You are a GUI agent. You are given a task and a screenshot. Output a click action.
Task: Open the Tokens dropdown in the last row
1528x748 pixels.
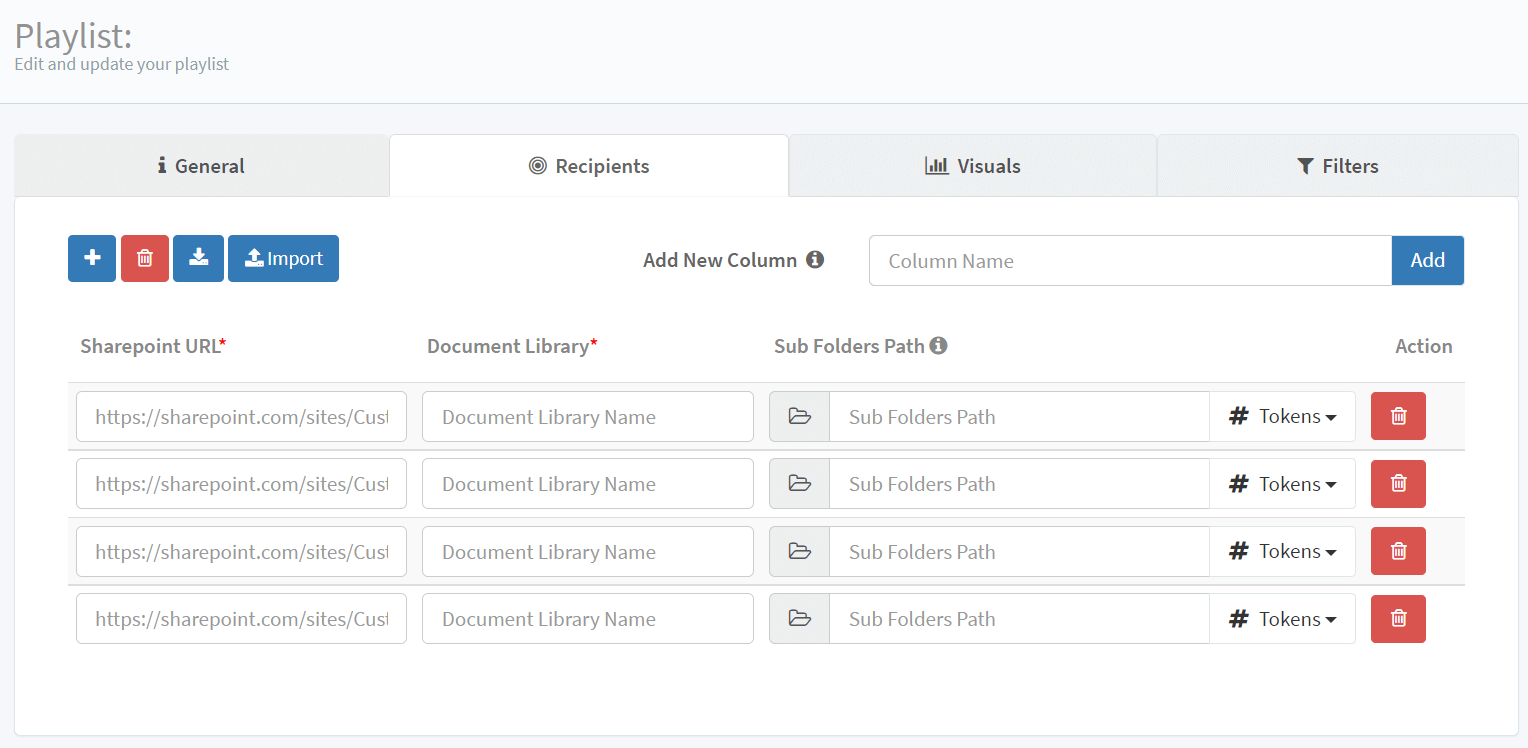[1282, 618]
